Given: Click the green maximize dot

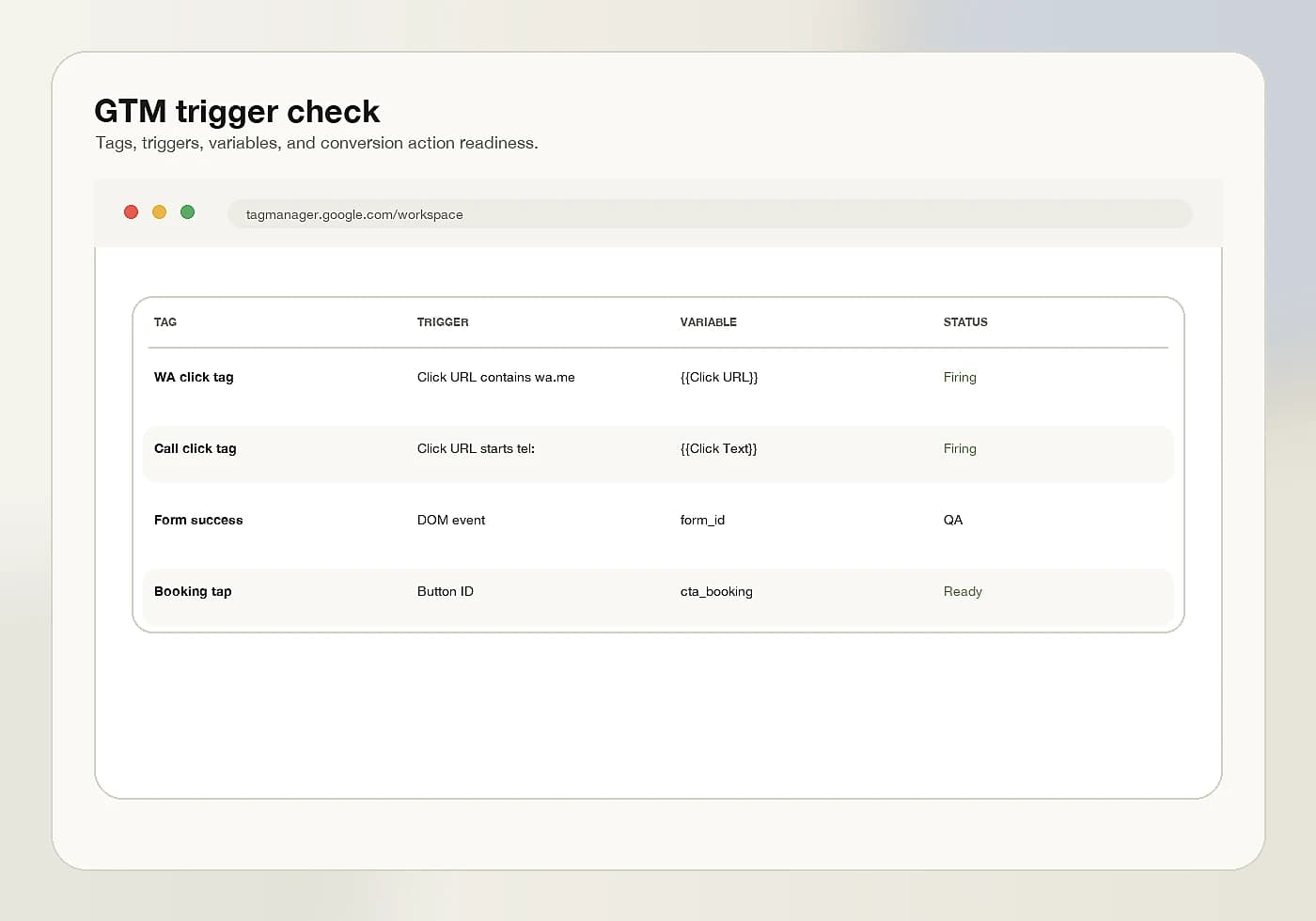Looking at the screenshot, I should point(188,212).
